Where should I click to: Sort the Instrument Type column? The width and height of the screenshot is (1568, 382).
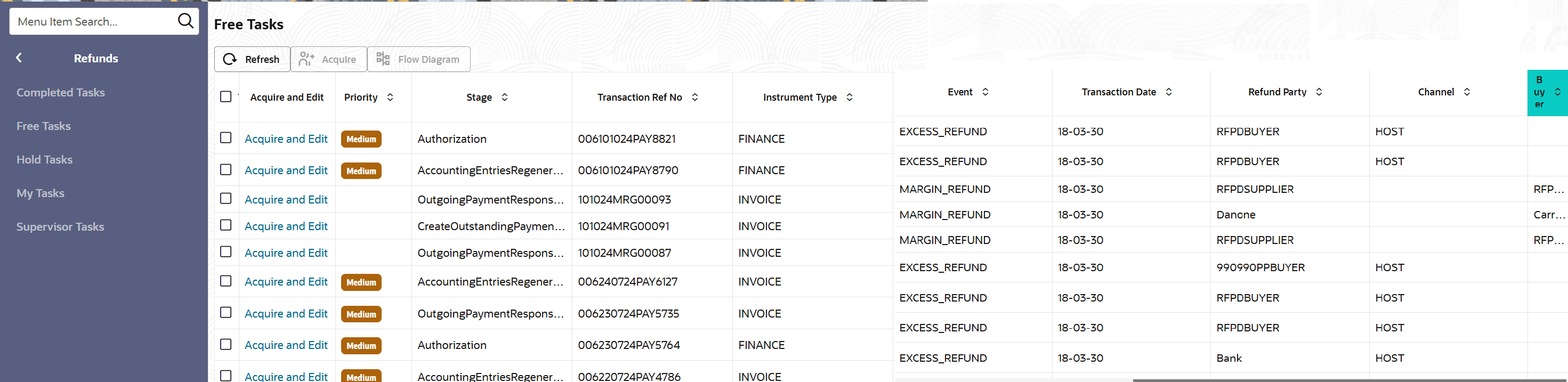850,97
